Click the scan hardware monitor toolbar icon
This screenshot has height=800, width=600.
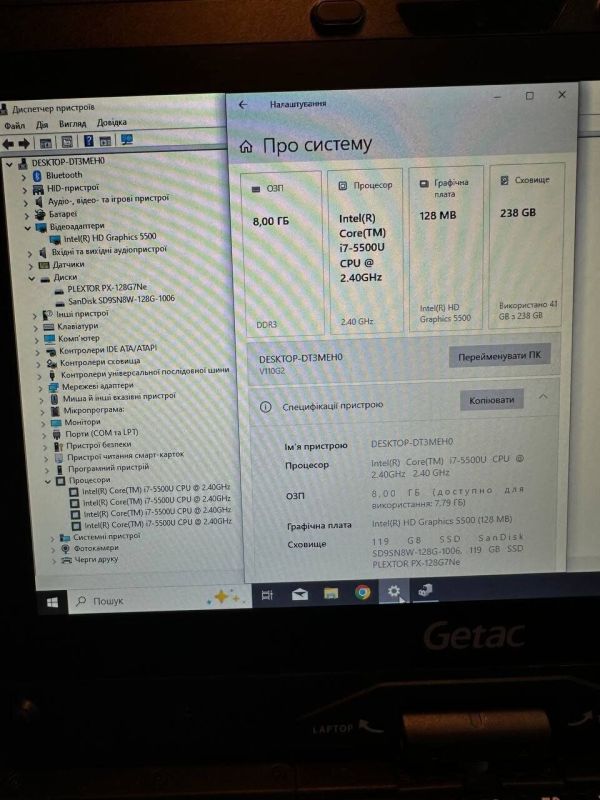click(x=127, y=140)
